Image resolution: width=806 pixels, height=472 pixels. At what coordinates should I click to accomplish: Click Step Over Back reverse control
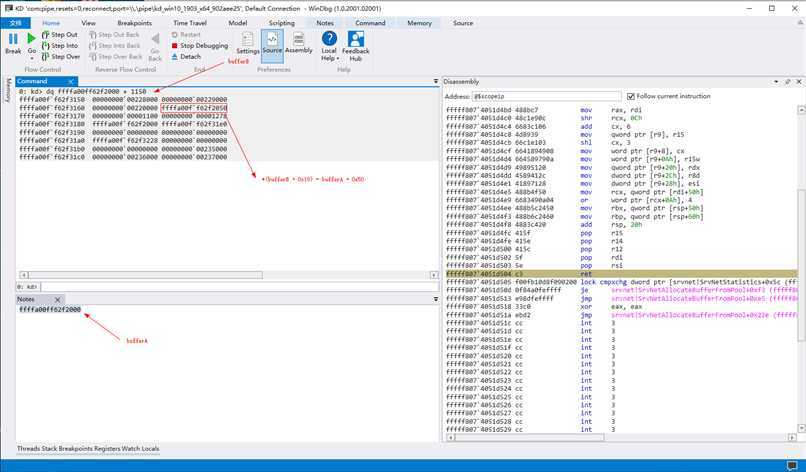point(115,57)
